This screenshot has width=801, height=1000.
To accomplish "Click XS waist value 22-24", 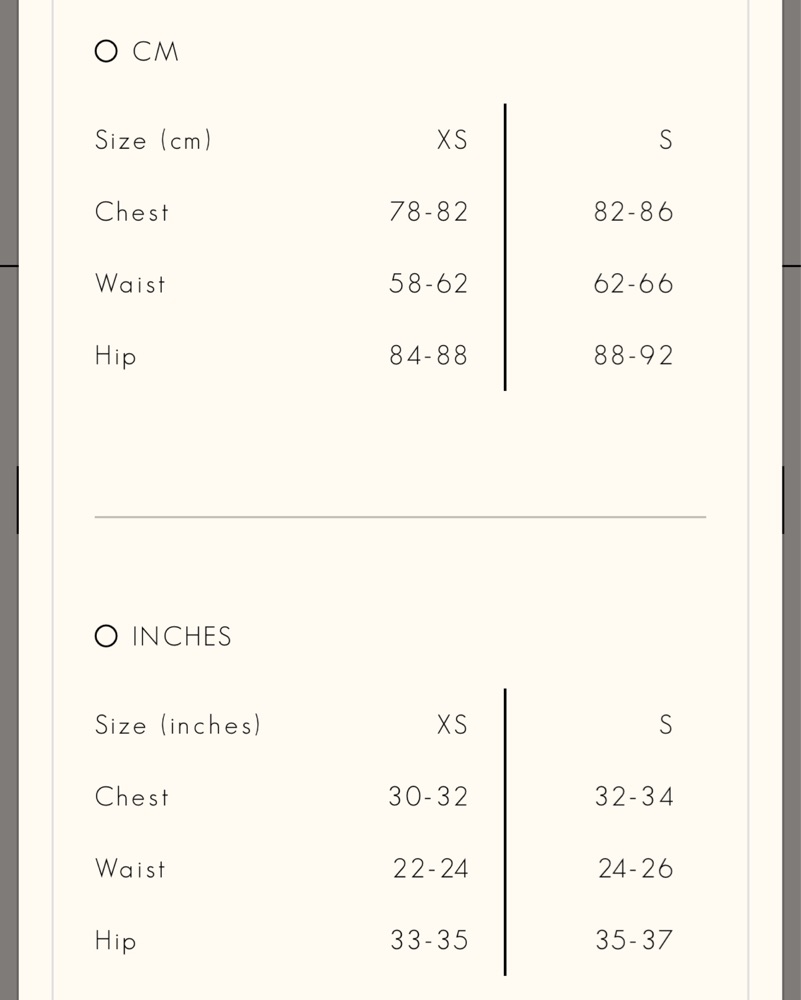I will (430, 869).
